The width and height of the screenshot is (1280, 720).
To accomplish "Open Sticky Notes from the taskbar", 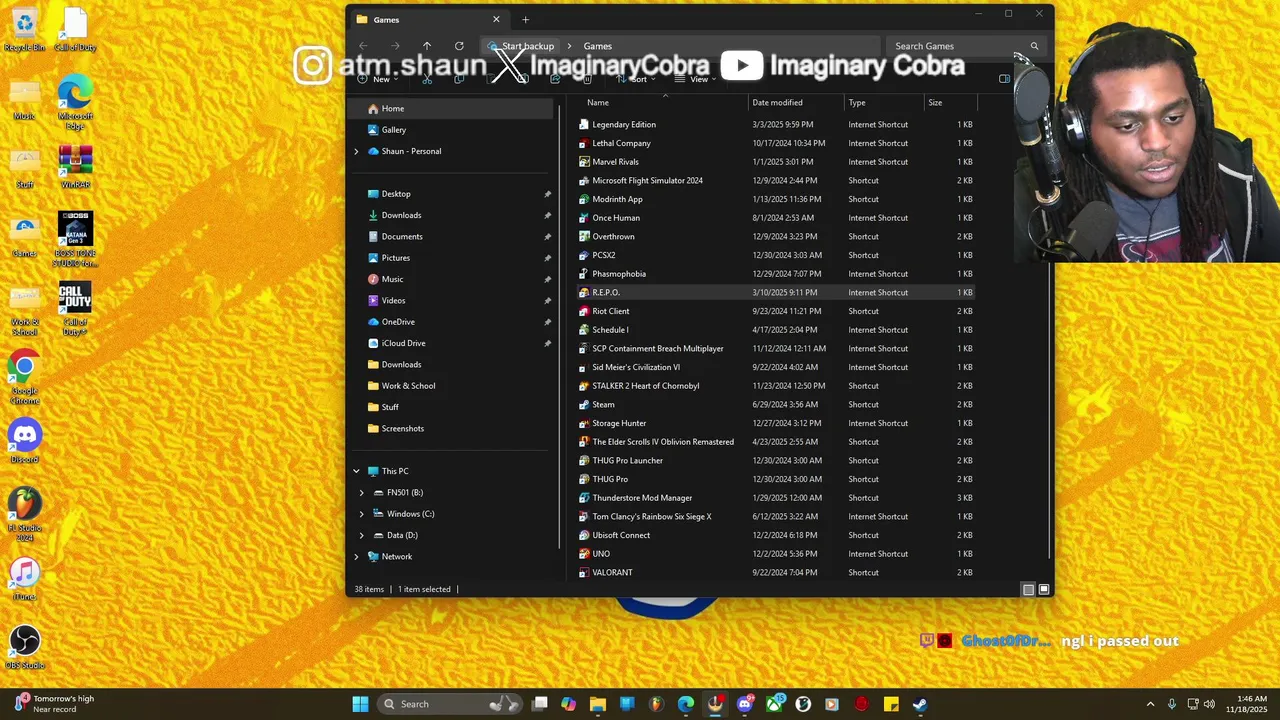I will [x=890, y=704].
